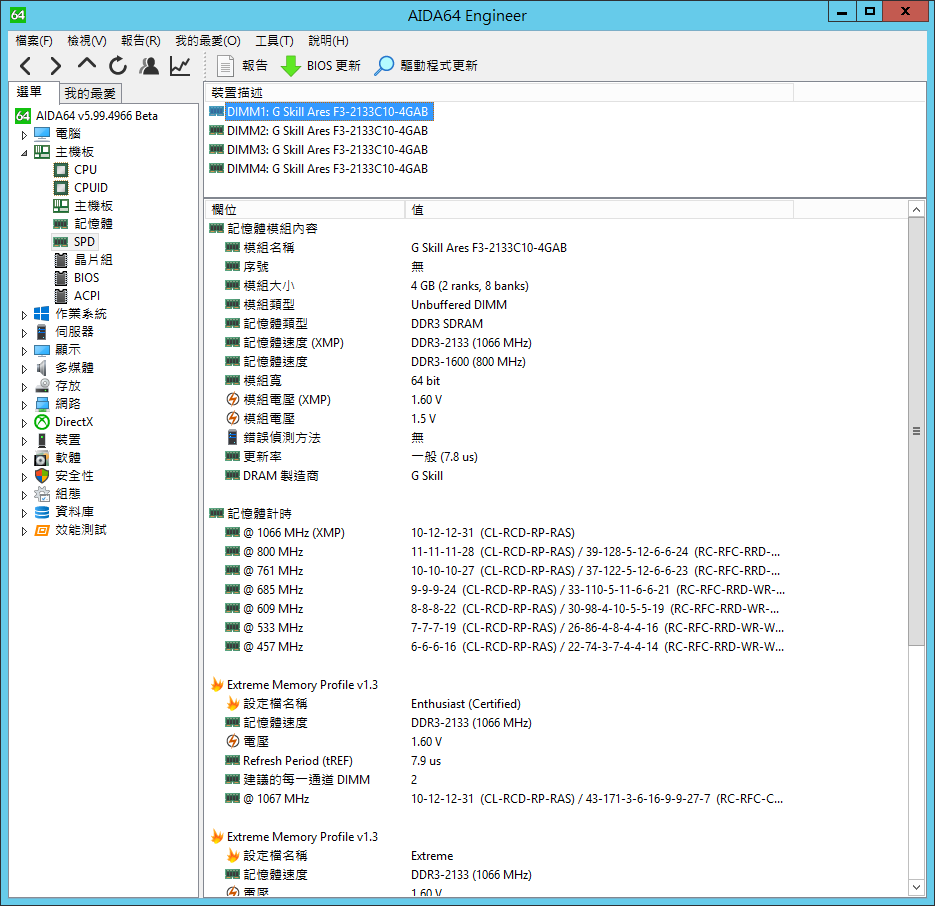Viewport: 935px width, 906px height.
Task: Click the DirectX Xbox icon in the tree
Action: coord(42,422)
